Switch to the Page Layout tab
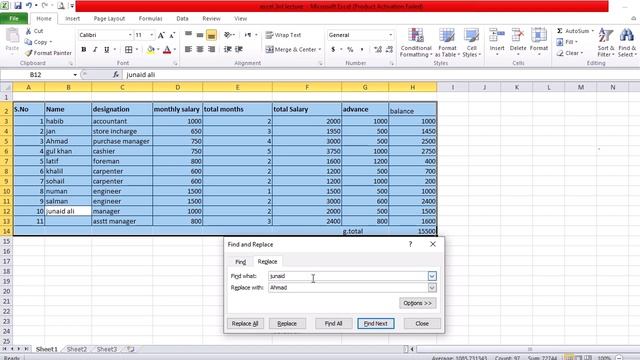The height and width of the screenshot is (360, 640). 109,18
